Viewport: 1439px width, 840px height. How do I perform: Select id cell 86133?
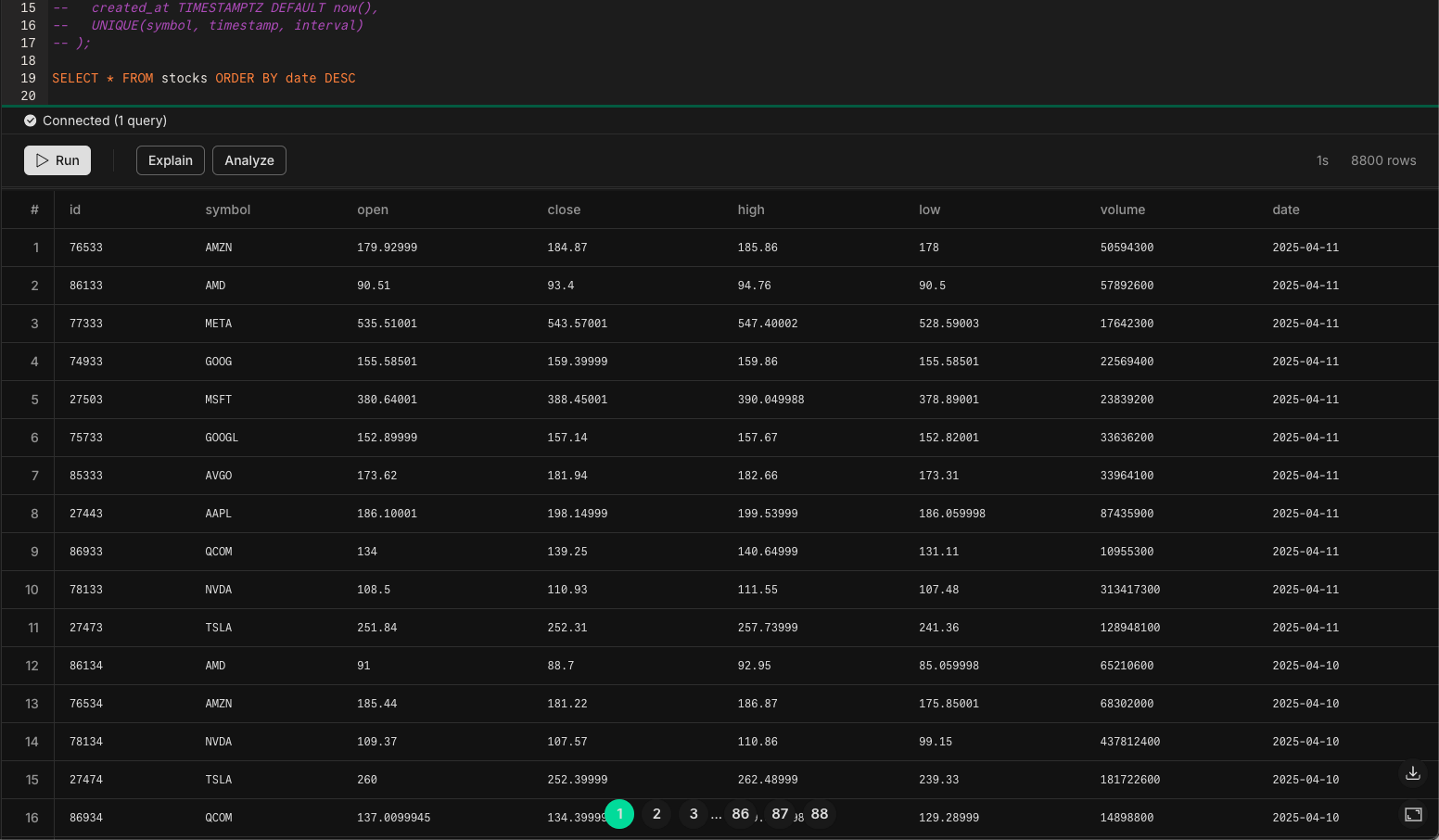pyautogui.click(x=86, y=286)
